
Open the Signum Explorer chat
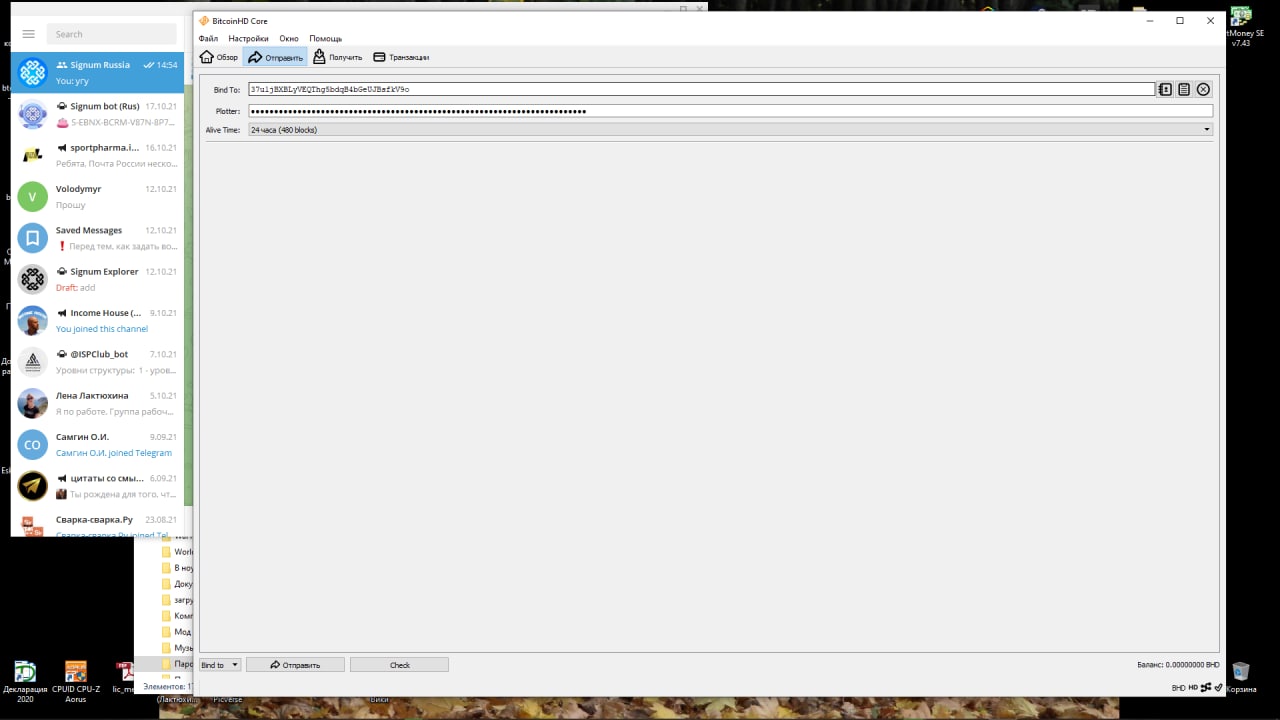click(97, 279)
